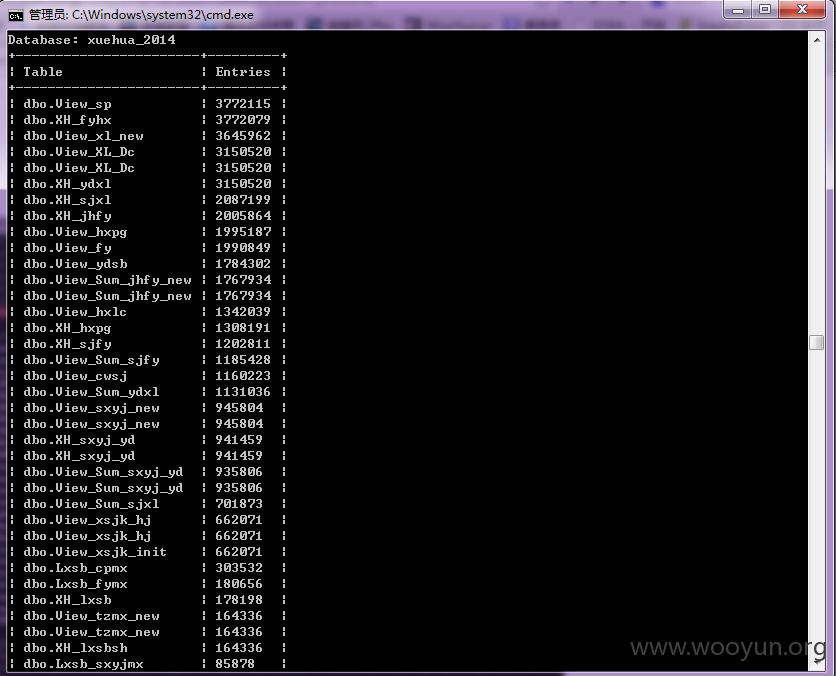Screen dimensions: 836x676
Task: Click the entries value 1308191
Action: [243, 328]
